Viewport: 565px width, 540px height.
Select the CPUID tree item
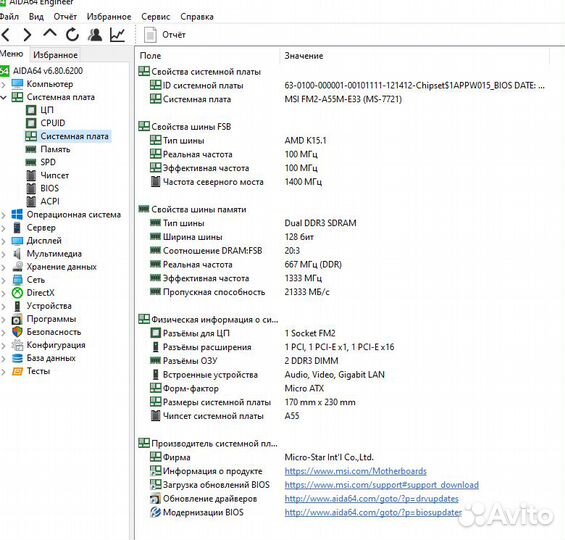[x=53, y=123]
